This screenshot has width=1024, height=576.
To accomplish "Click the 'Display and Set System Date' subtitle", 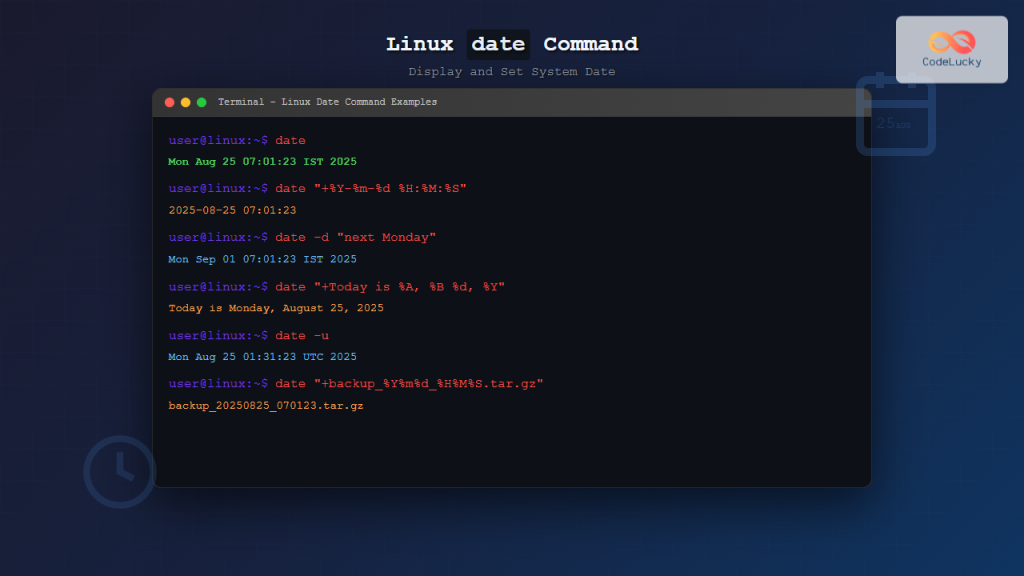I will (512, 71).
